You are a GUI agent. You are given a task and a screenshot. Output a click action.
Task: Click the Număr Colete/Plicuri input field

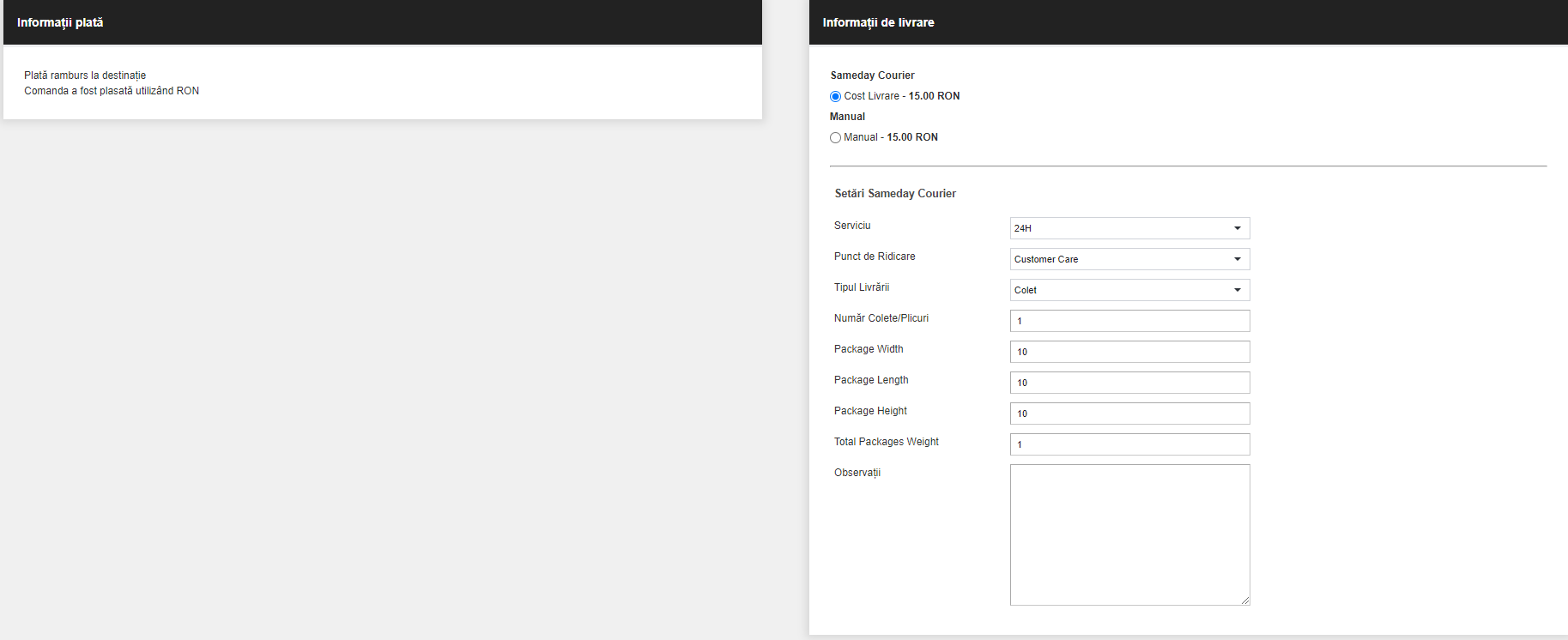coord(1129,321)
